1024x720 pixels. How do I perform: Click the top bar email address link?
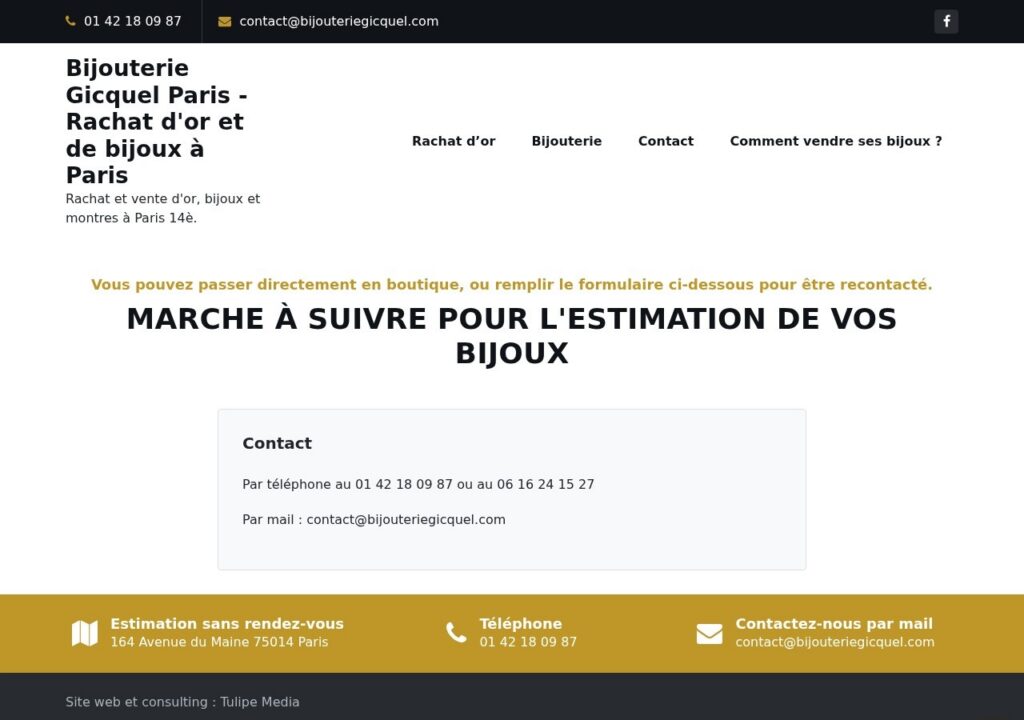pos(339,21)
